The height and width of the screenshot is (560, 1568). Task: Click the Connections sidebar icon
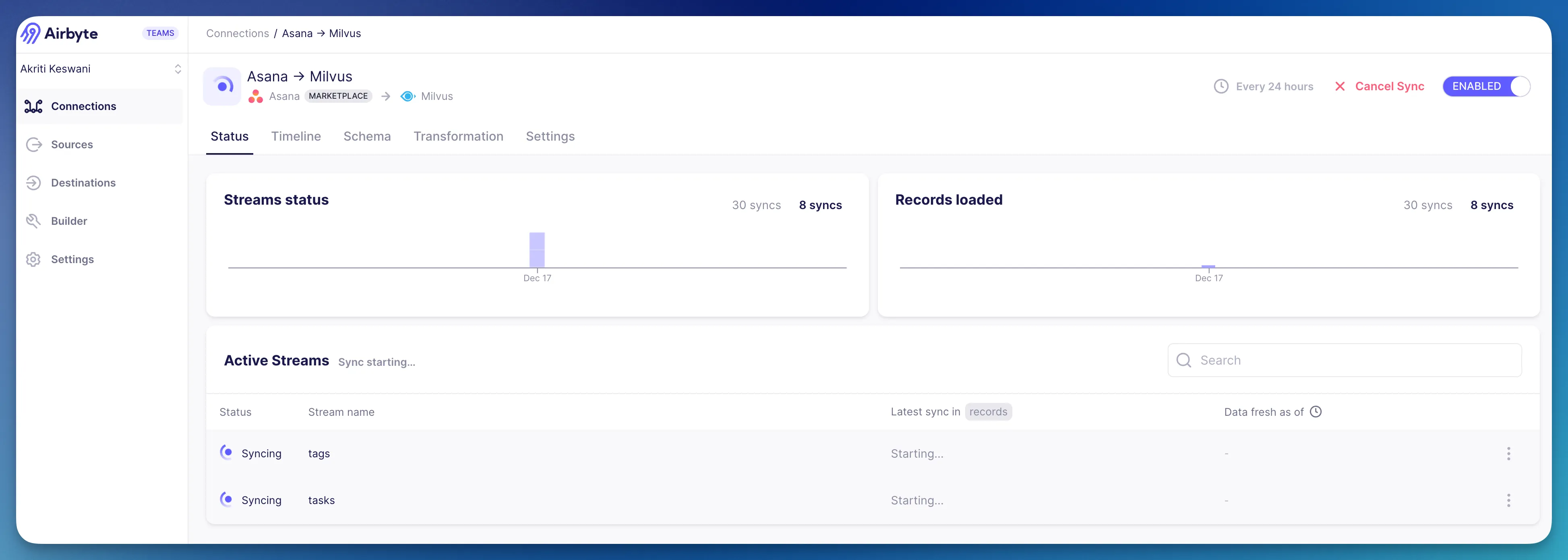click(x=33, y=106)
